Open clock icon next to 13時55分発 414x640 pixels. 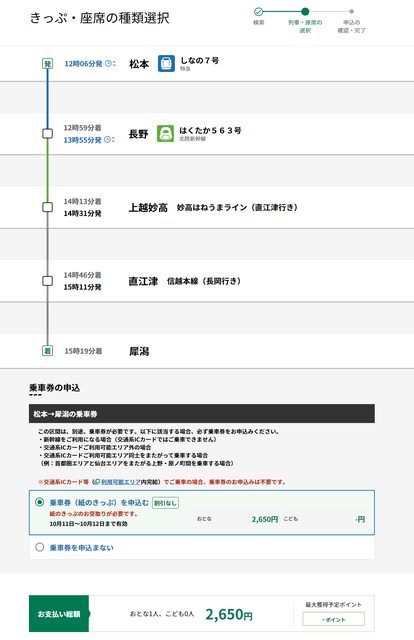pyautogui.click(x=109, y=140)
